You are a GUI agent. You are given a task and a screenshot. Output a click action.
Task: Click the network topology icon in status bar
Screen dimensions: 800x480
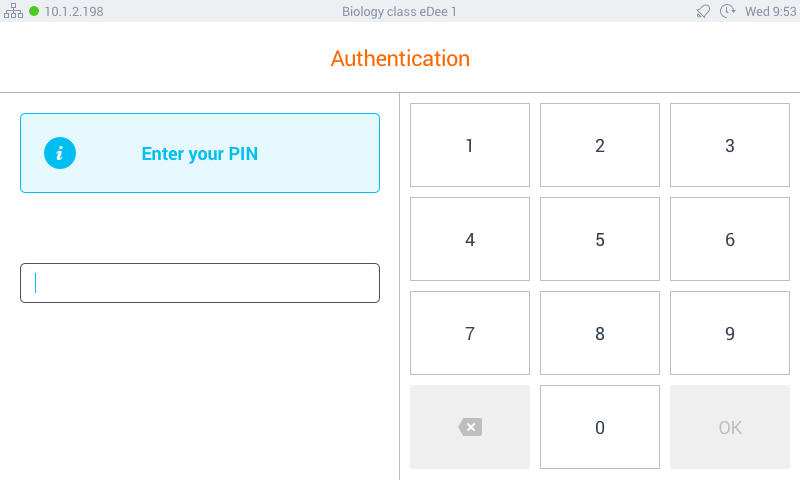(x=13, y=11)
